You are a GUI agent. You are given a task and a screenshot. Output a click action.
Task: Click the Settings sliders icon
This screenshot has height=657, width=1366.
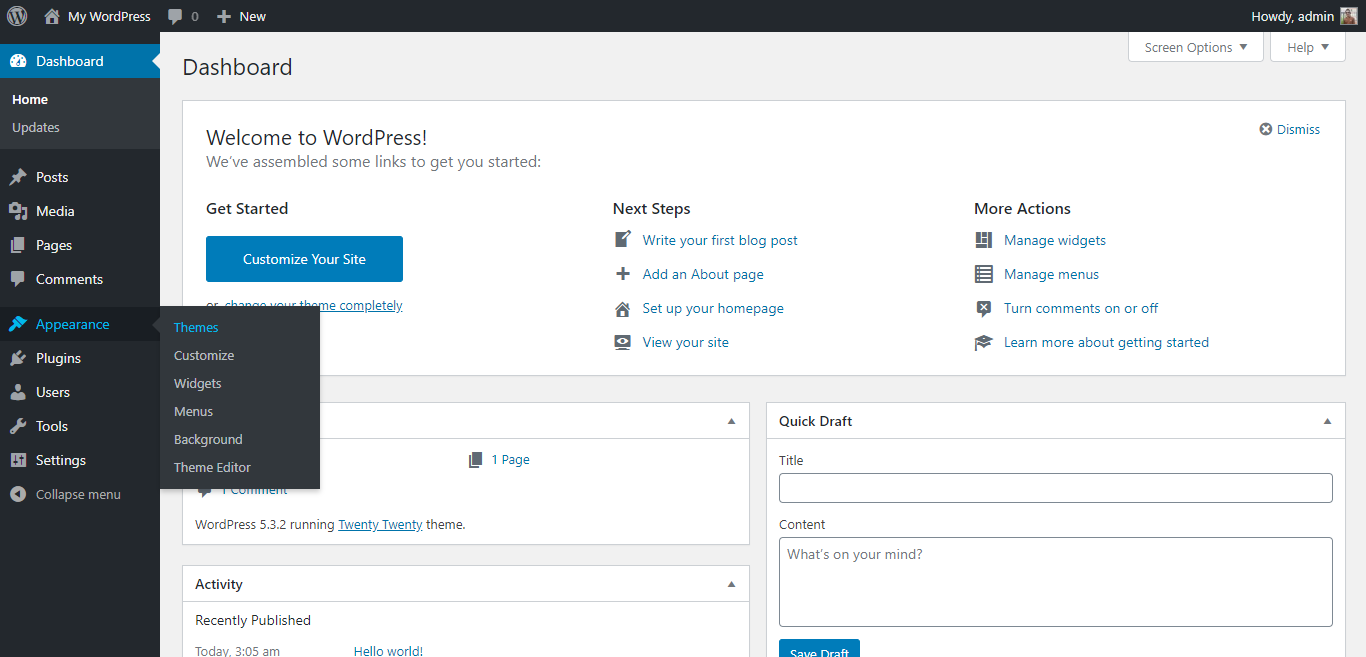(18, 460)
